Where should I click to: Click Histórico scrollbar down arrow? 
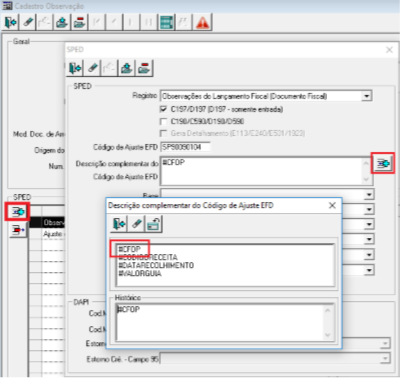pyautogui.click(x=328, y=335)
